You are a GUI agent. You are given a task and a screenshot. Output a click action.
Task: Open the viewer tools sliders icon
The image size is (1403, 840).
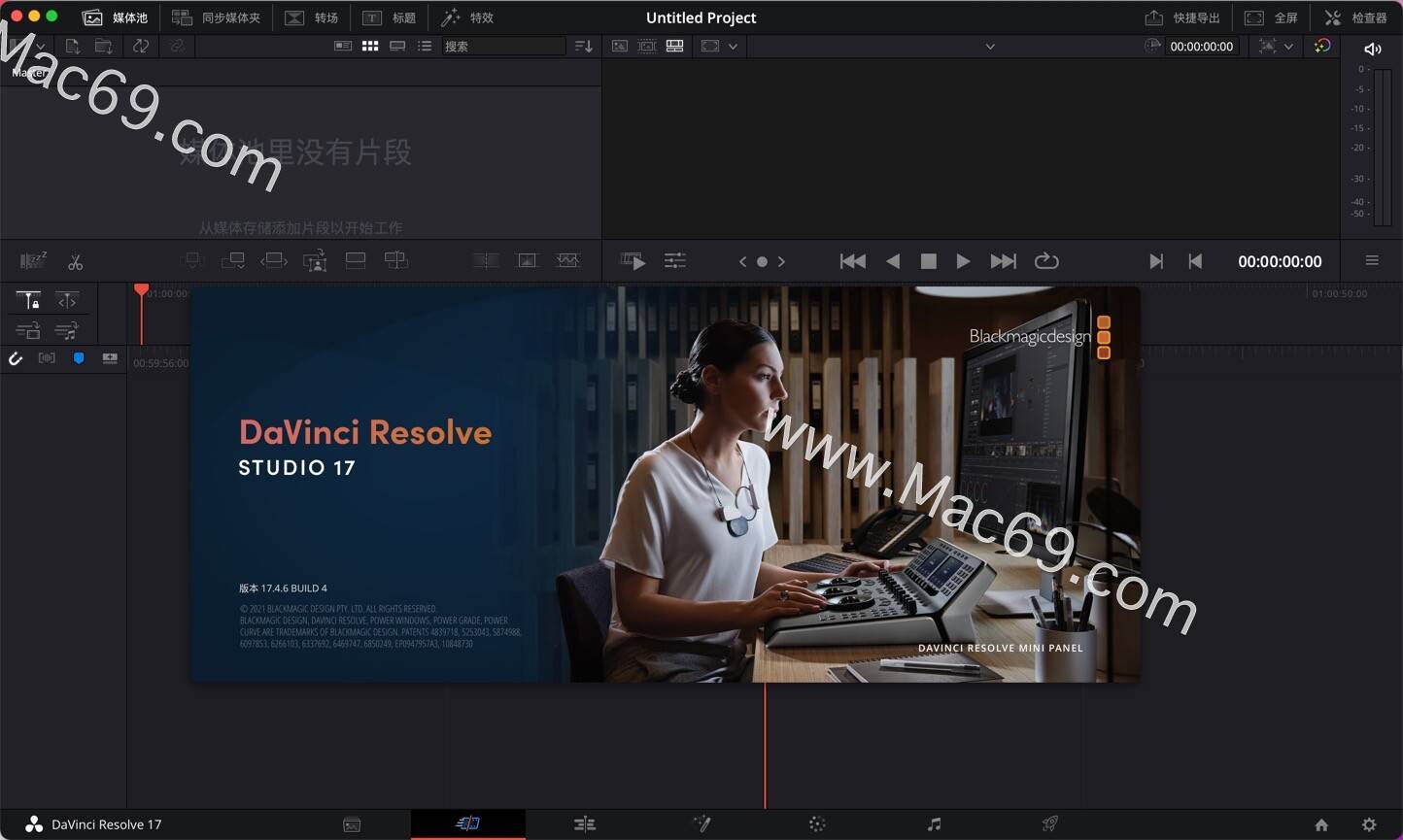pyautogui.click(x=675, y=260)
